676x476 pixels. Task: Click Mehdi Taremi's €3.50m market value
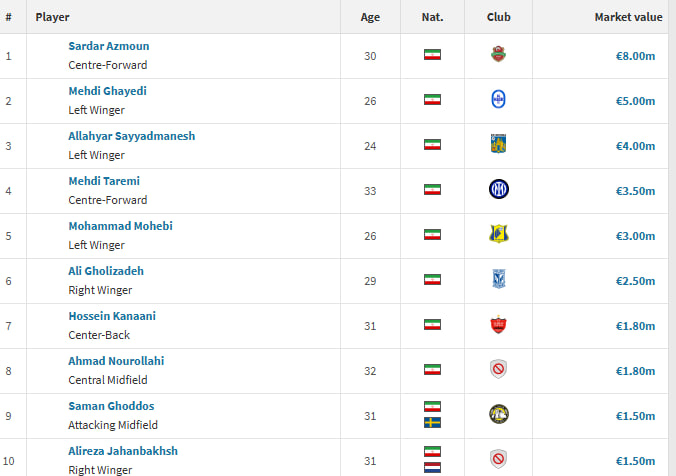point(635,191)
